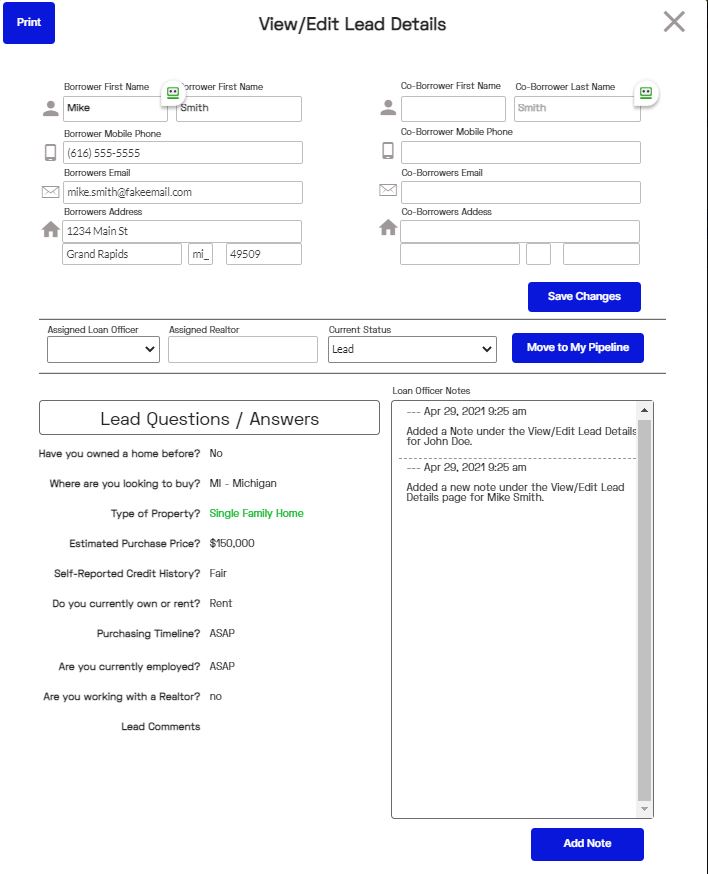This screenshot has width=708, height=874.
Task: Click the borrower address house icon
Action: [51, 229]
